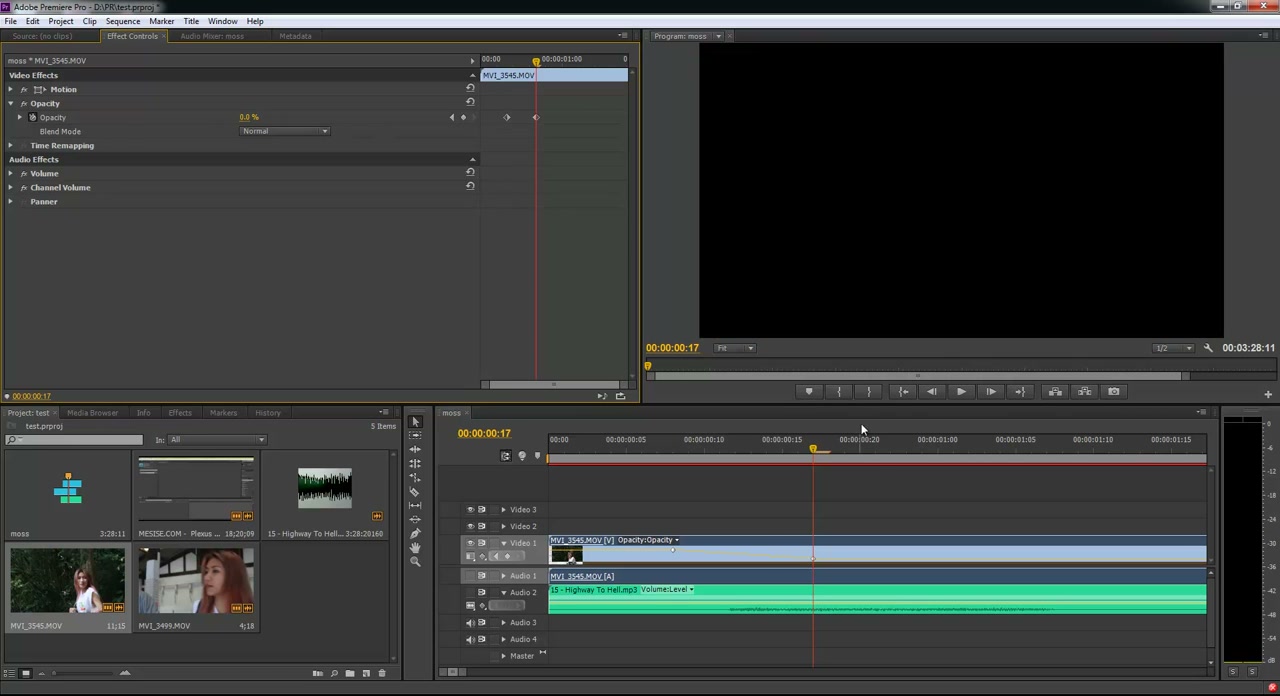The image size is (1280, 696).
Task: Expand Time Remapping effect
Action: coord(11,145)
